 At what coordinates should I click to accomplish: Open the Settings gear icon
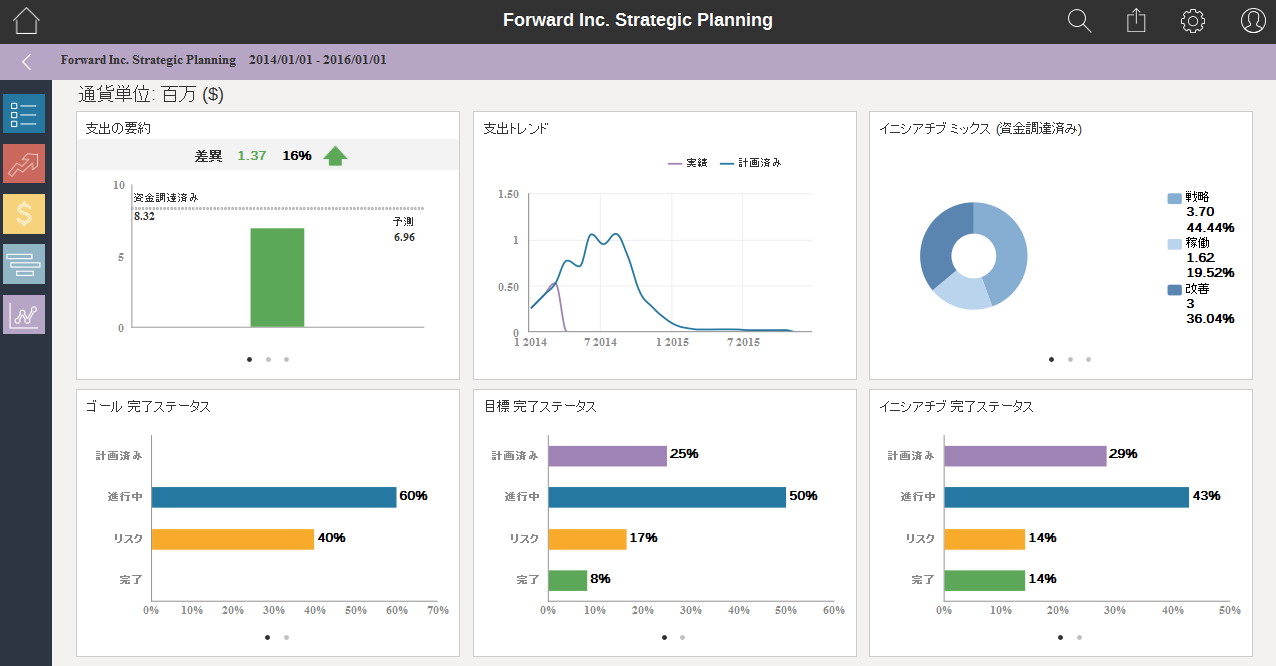coord(1193,21)
